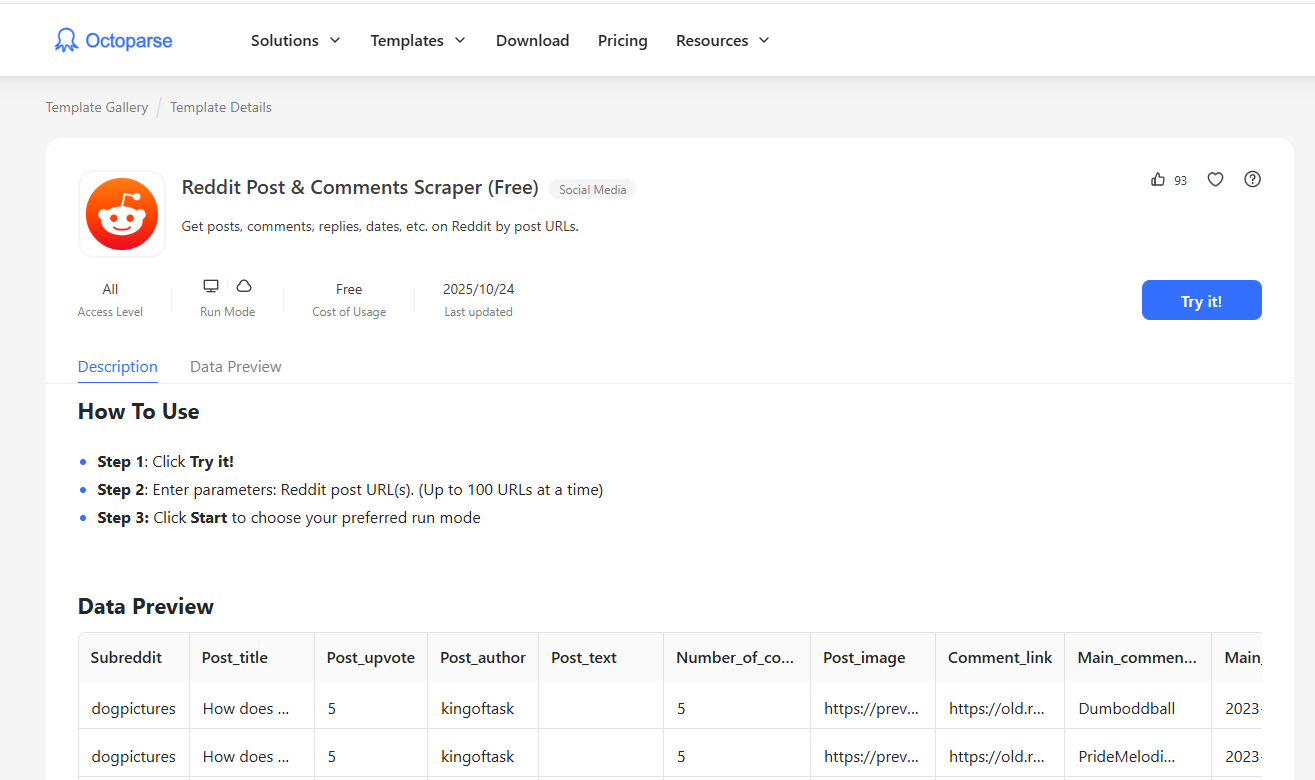
Task: Click the Template Details breadcrumb
Action: pyautogui.click(x=220, y=107)
